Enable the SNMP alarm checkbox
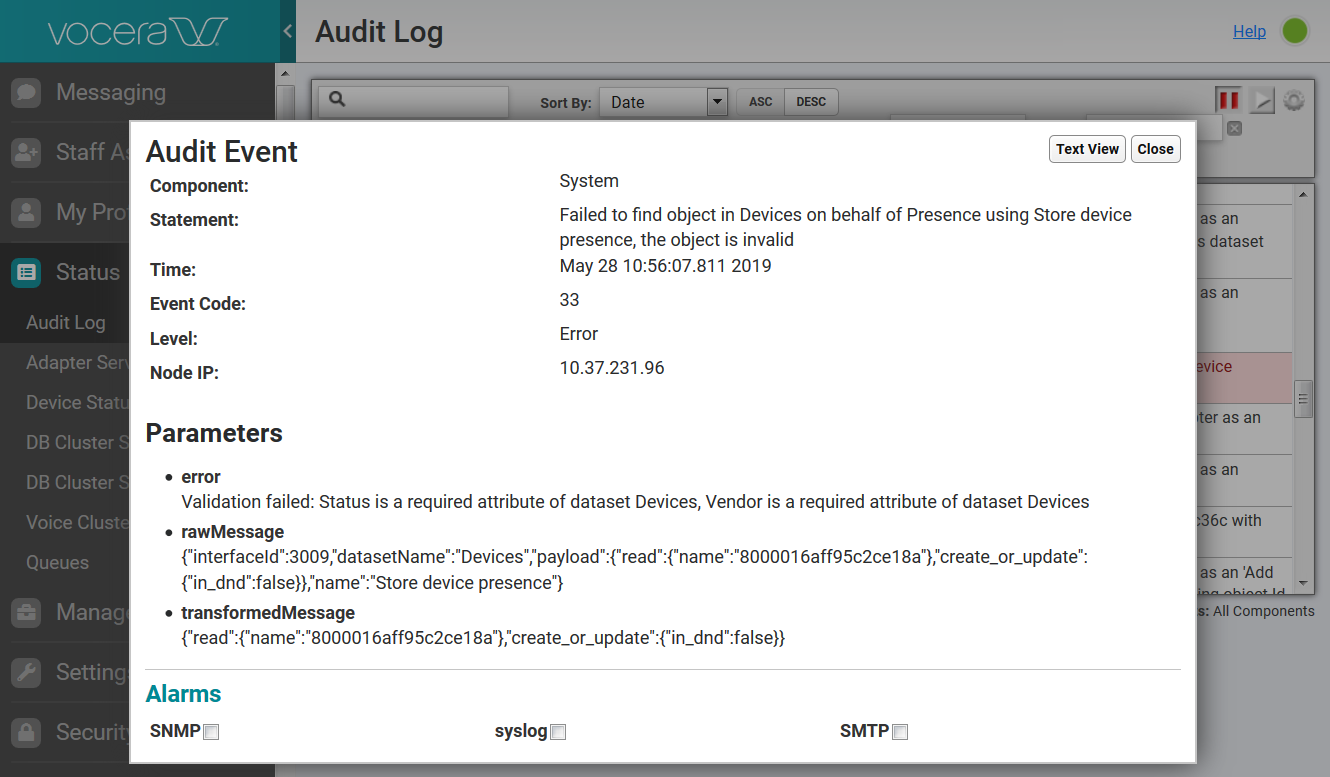This screenshot has width=1330, height=777. [210, 731]
